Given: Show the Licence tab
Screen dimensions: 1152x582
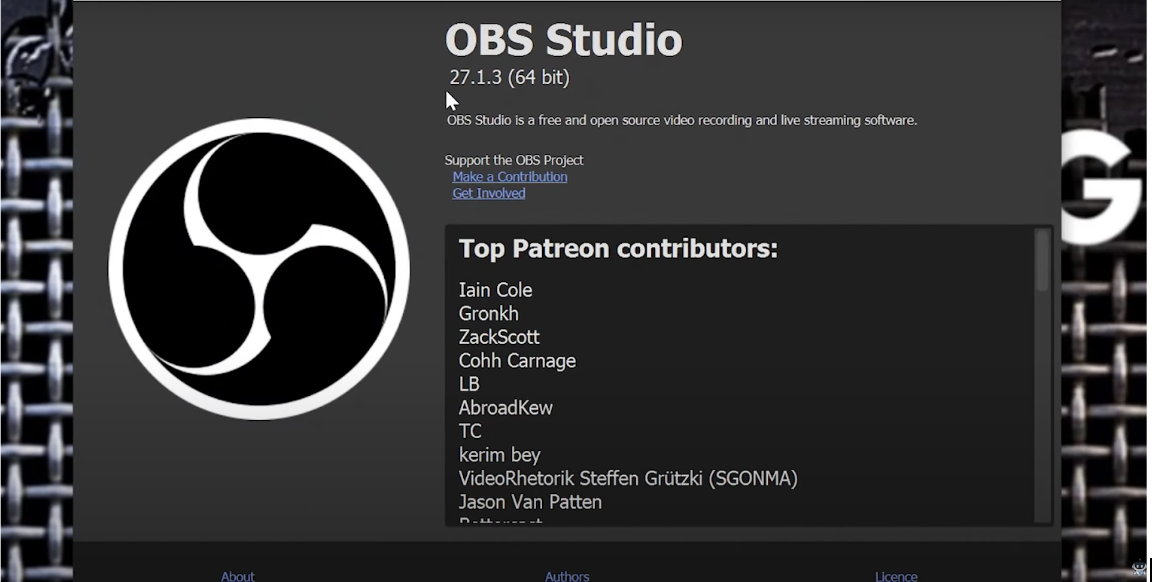Looking at the screenshot, I should [x=895, y=576].
